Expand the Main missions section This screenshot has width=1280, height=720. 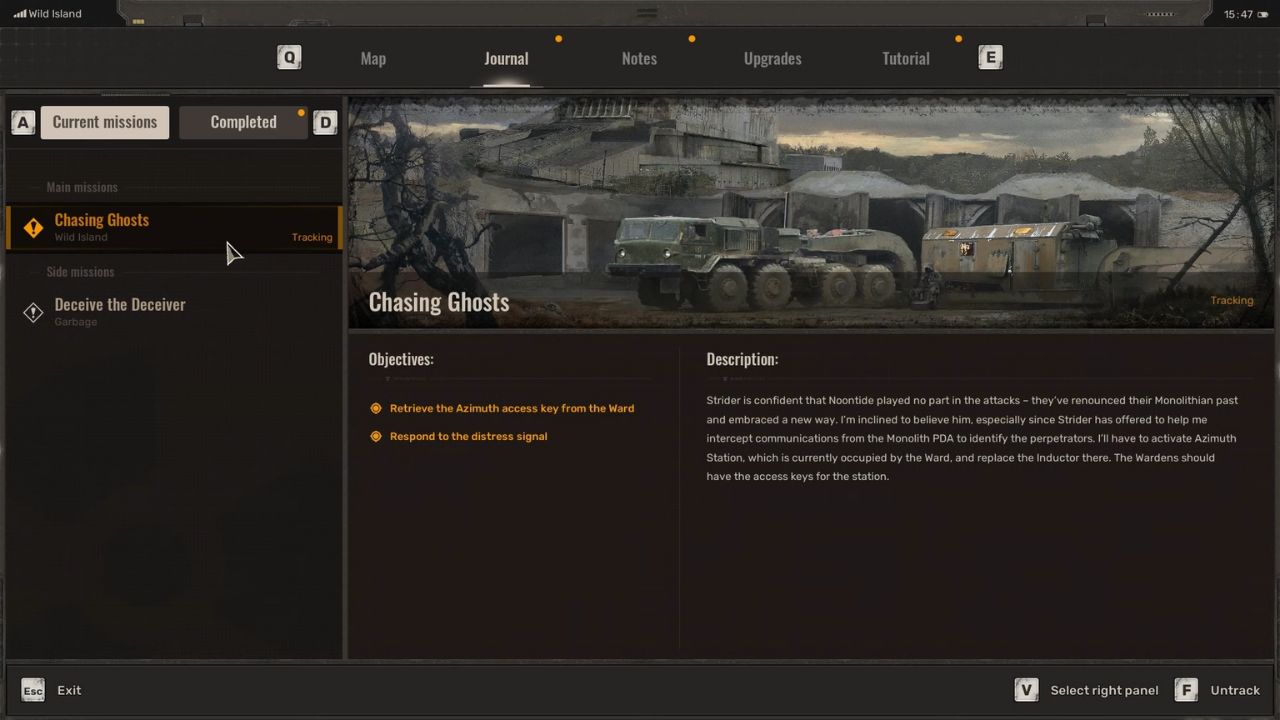coord(82,187)
